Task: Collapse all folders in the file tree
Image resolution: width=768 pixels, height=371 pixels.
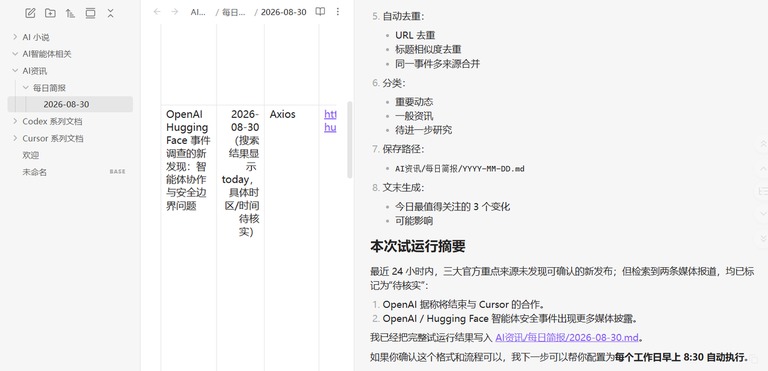Action: [110, 13]
